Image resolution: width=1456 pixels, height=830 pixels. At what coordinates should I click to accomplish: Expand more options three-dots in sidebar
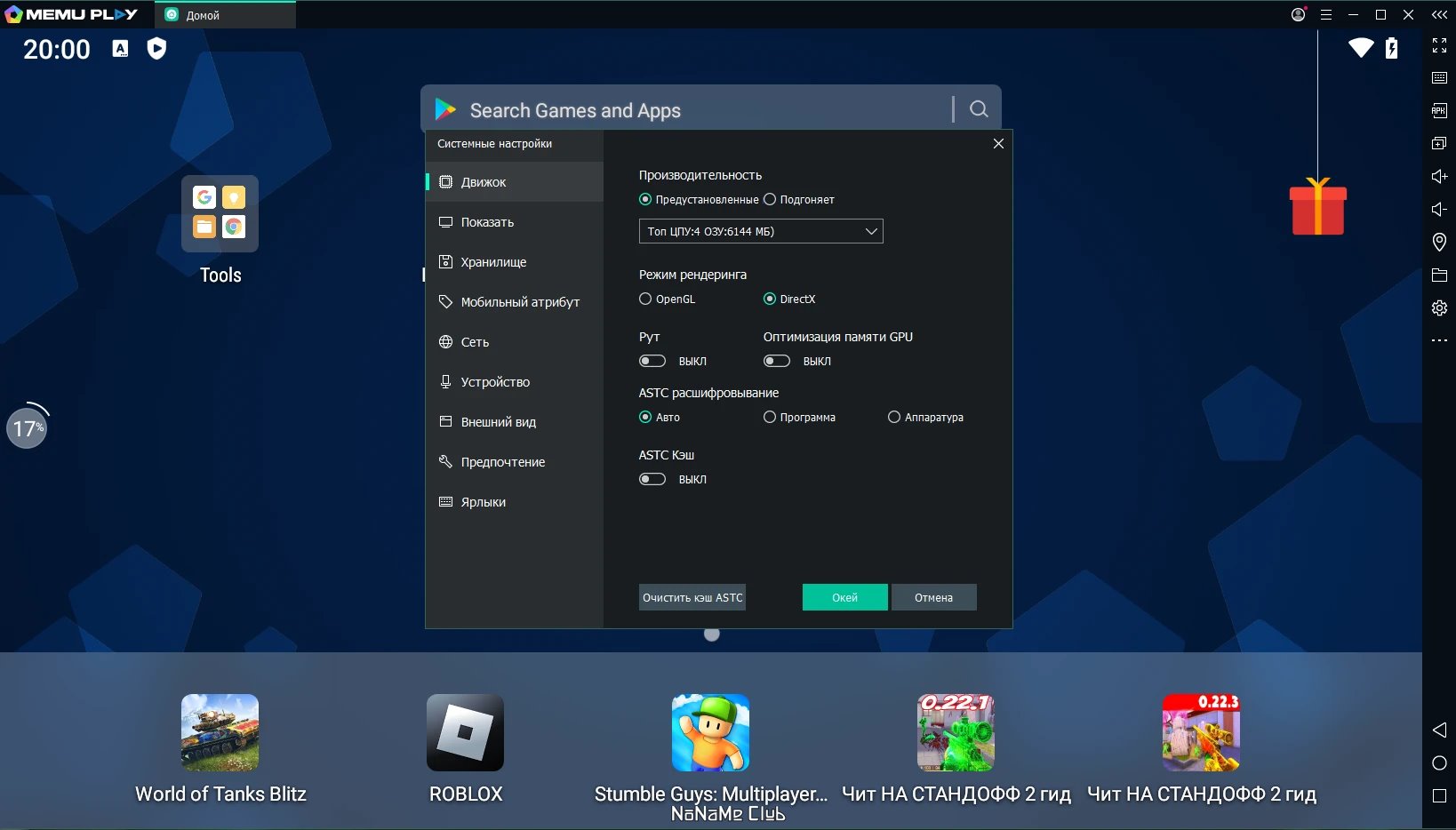[x=1439, y=340]
